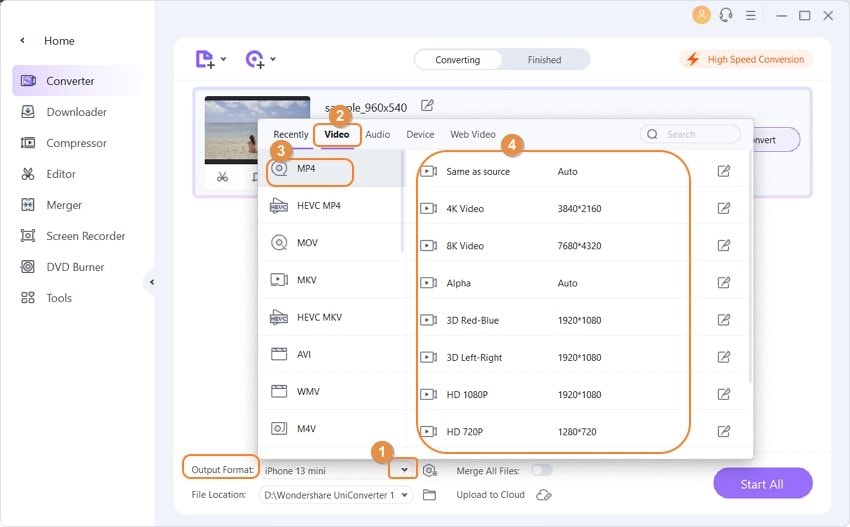850x527 pixels.
Task: Select WMV format
Action: click(x=331, y=391)
